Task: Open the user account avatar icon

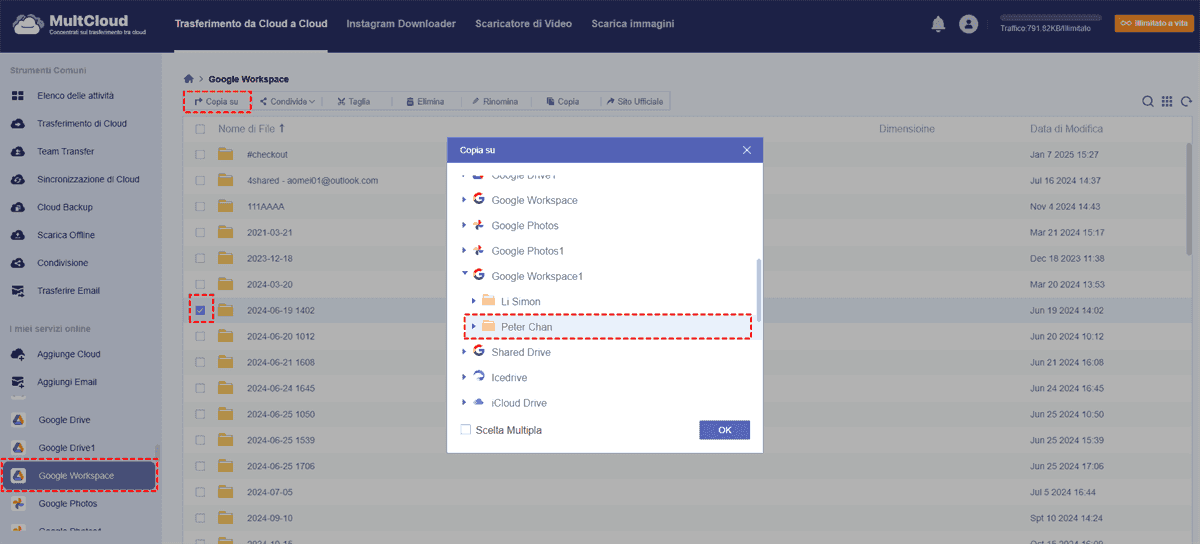Action: point(967,23)
